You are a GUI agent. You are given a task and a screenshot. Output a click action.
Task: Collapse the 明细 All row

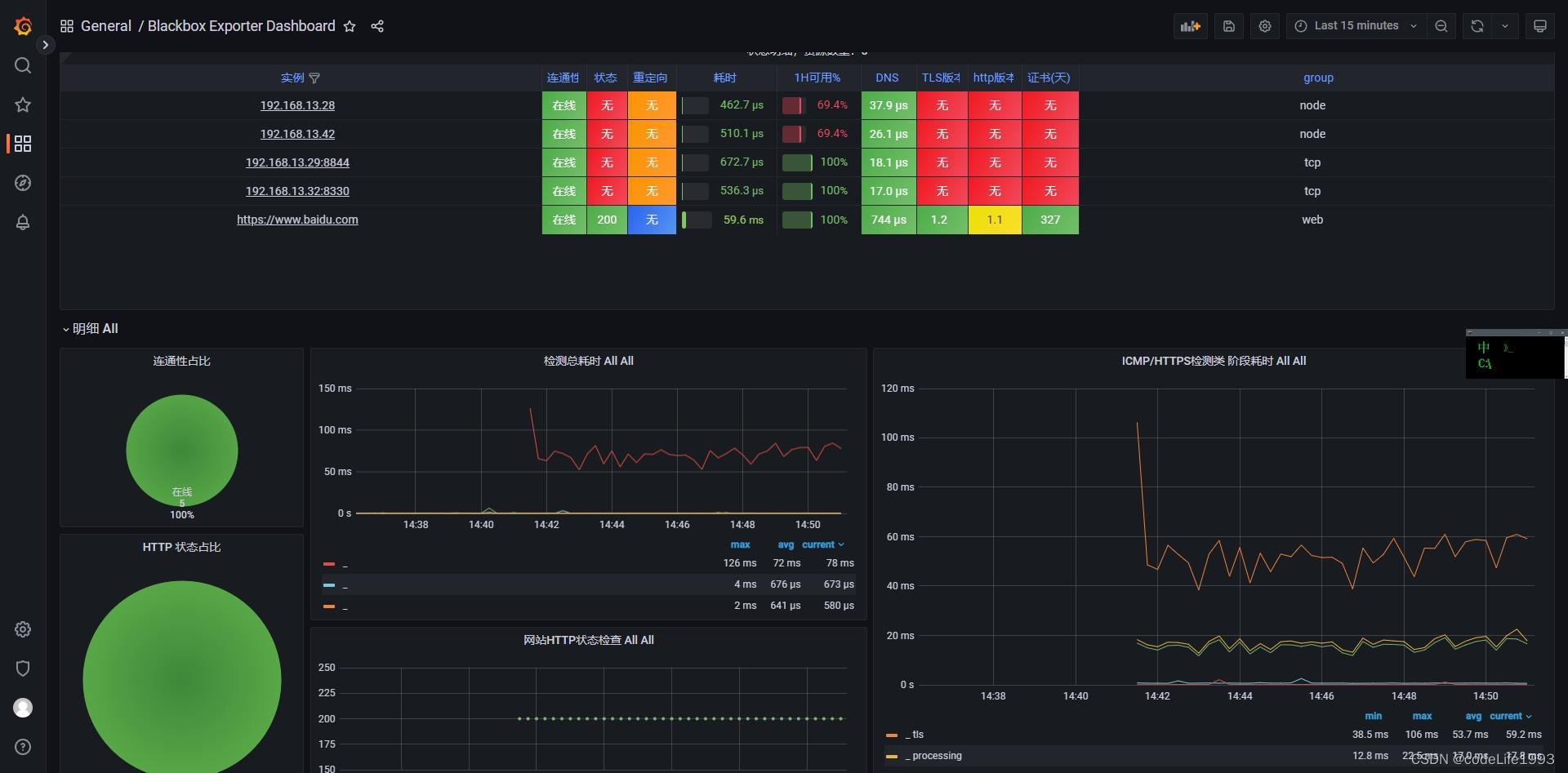91,328
